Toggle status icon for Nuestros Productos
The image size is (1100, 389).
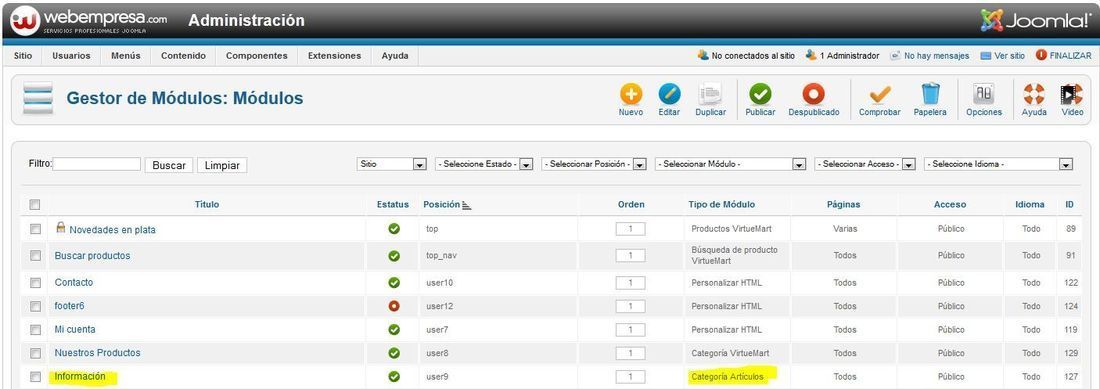[x=394, y=353]
